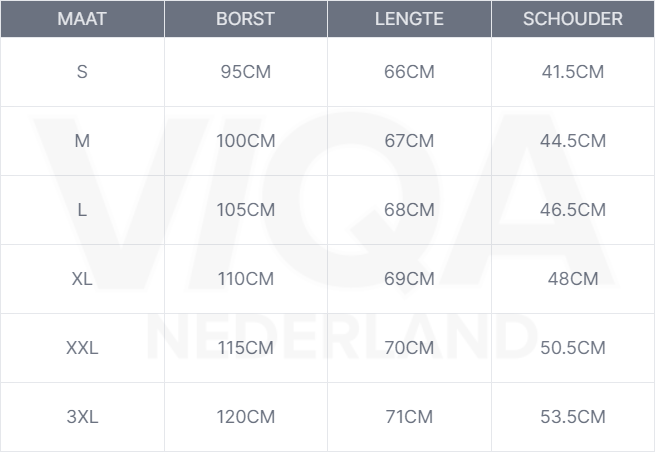Select the 3XL size cell

(x=82, y=417)
